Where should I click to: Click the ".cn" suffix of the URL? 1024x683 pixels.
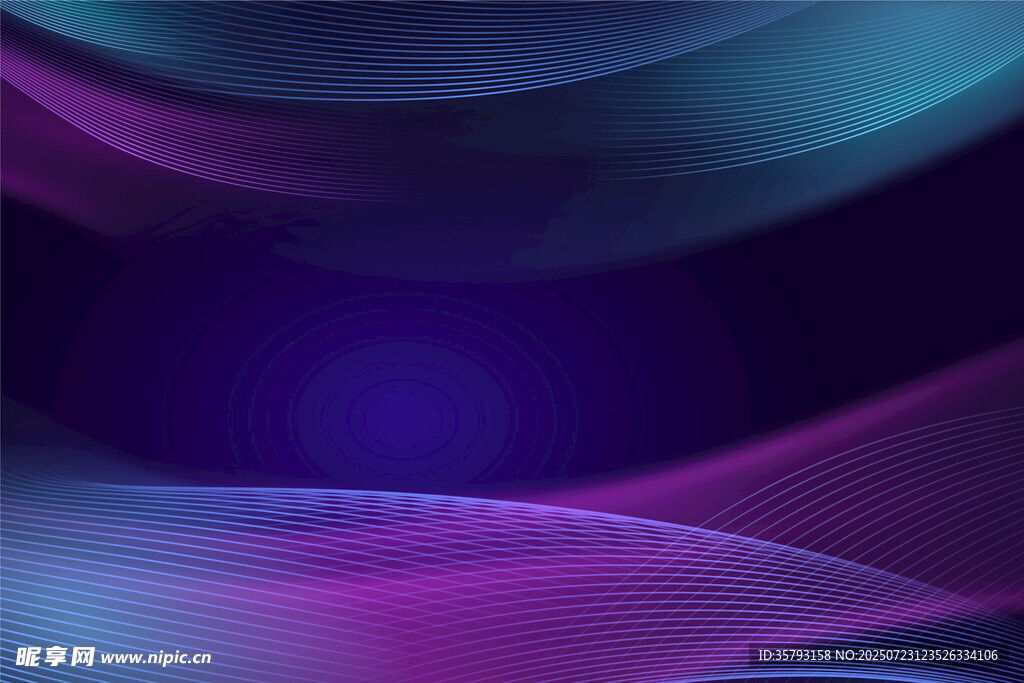tap(199, 658)
